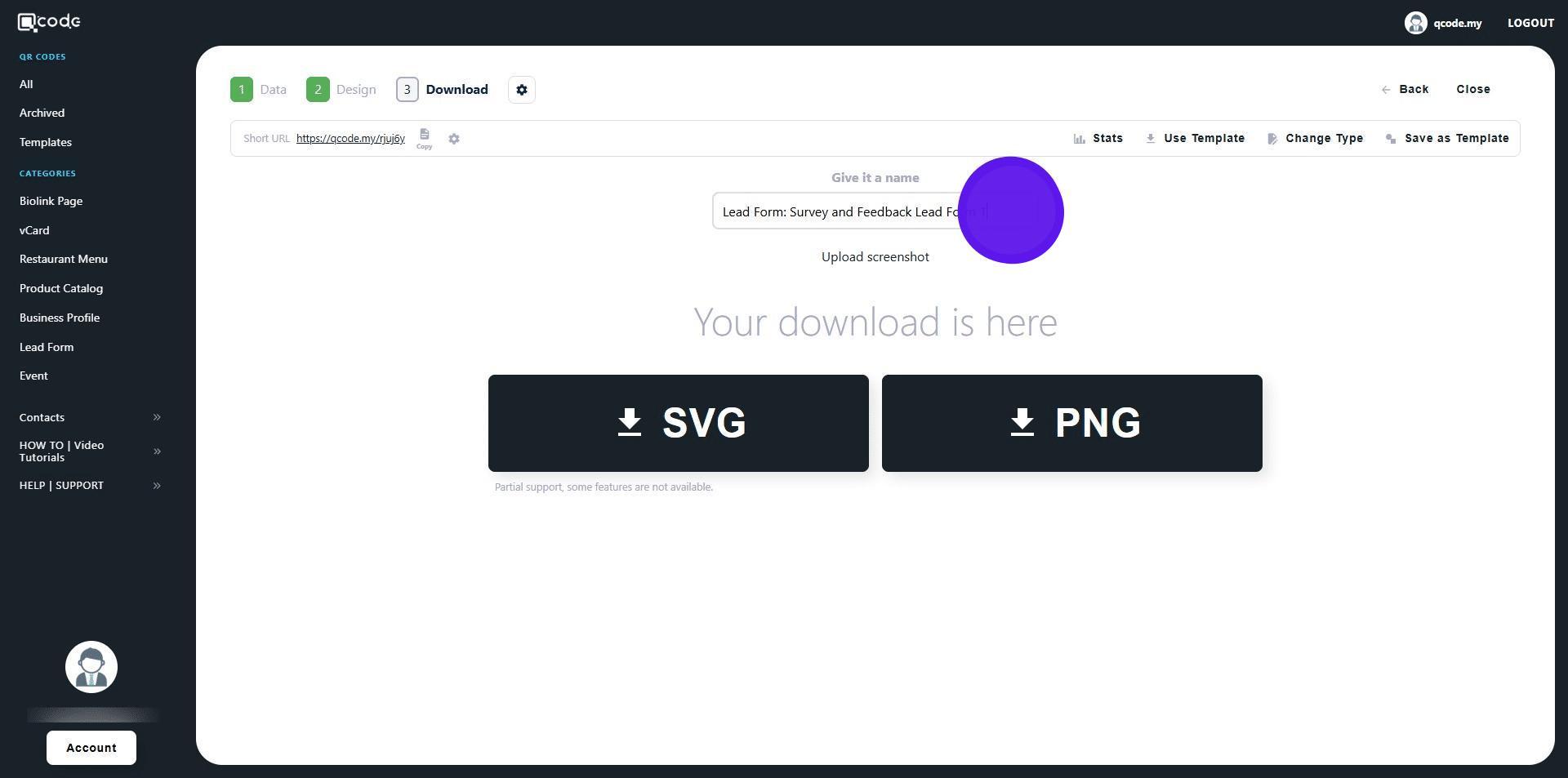Open short URL settings gear icon

[454, 139]
